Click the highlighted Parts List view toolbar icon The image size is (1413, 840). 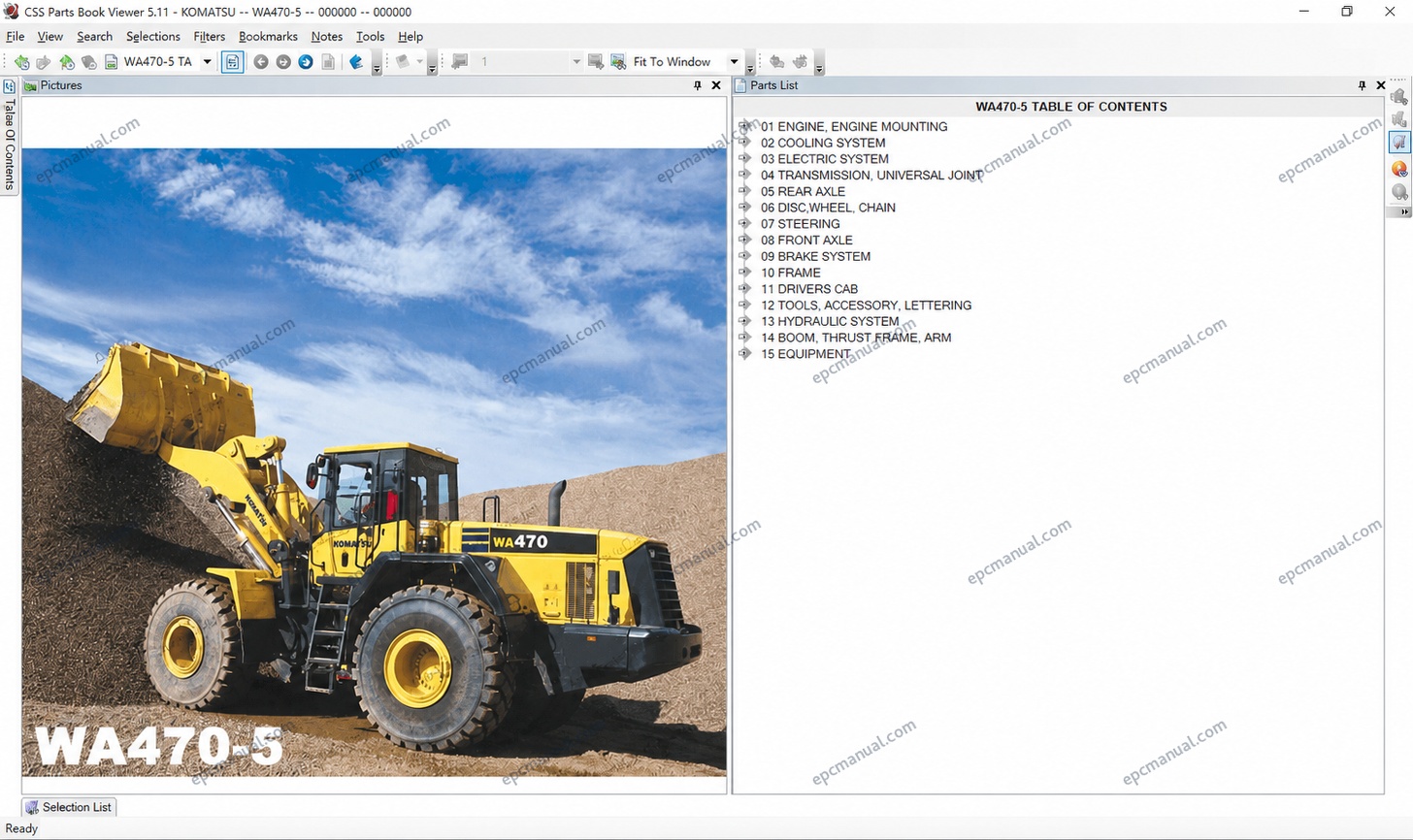(233, 62)
